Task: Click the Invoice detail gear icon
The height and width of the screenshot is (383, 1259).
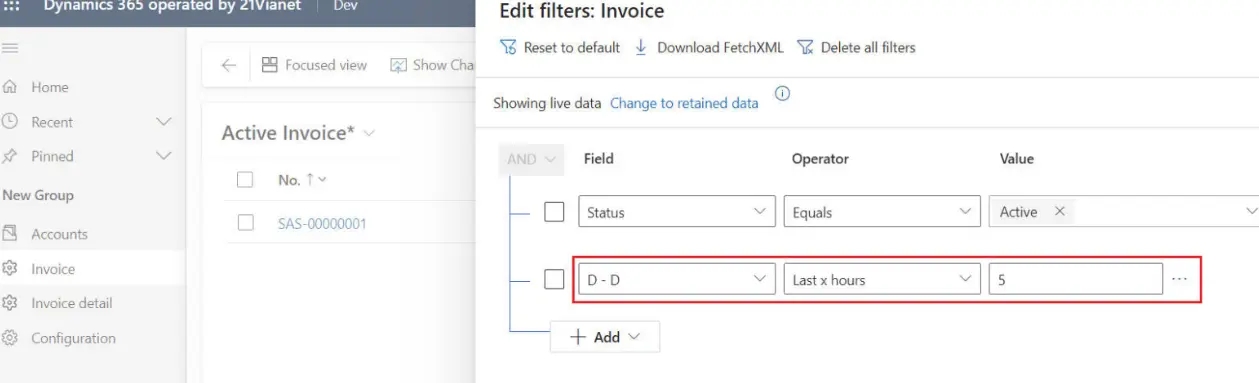Action: (x=10, y=303)
